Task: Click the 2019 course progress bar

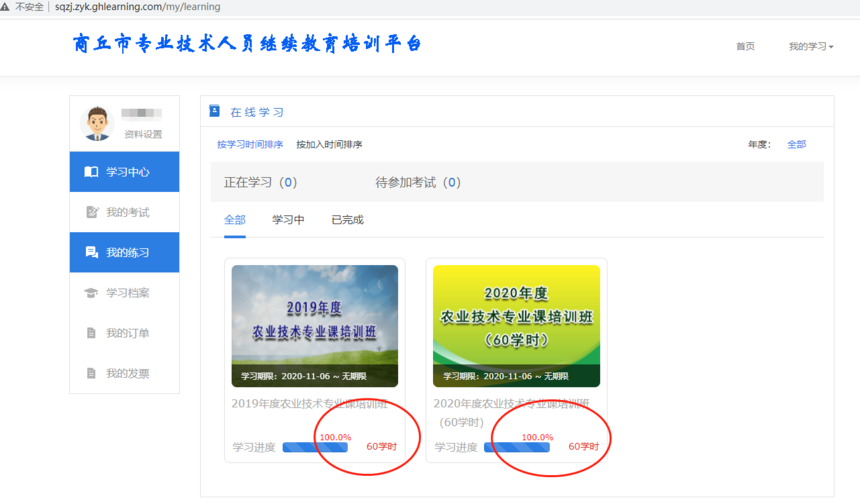Action: (315, 448)
